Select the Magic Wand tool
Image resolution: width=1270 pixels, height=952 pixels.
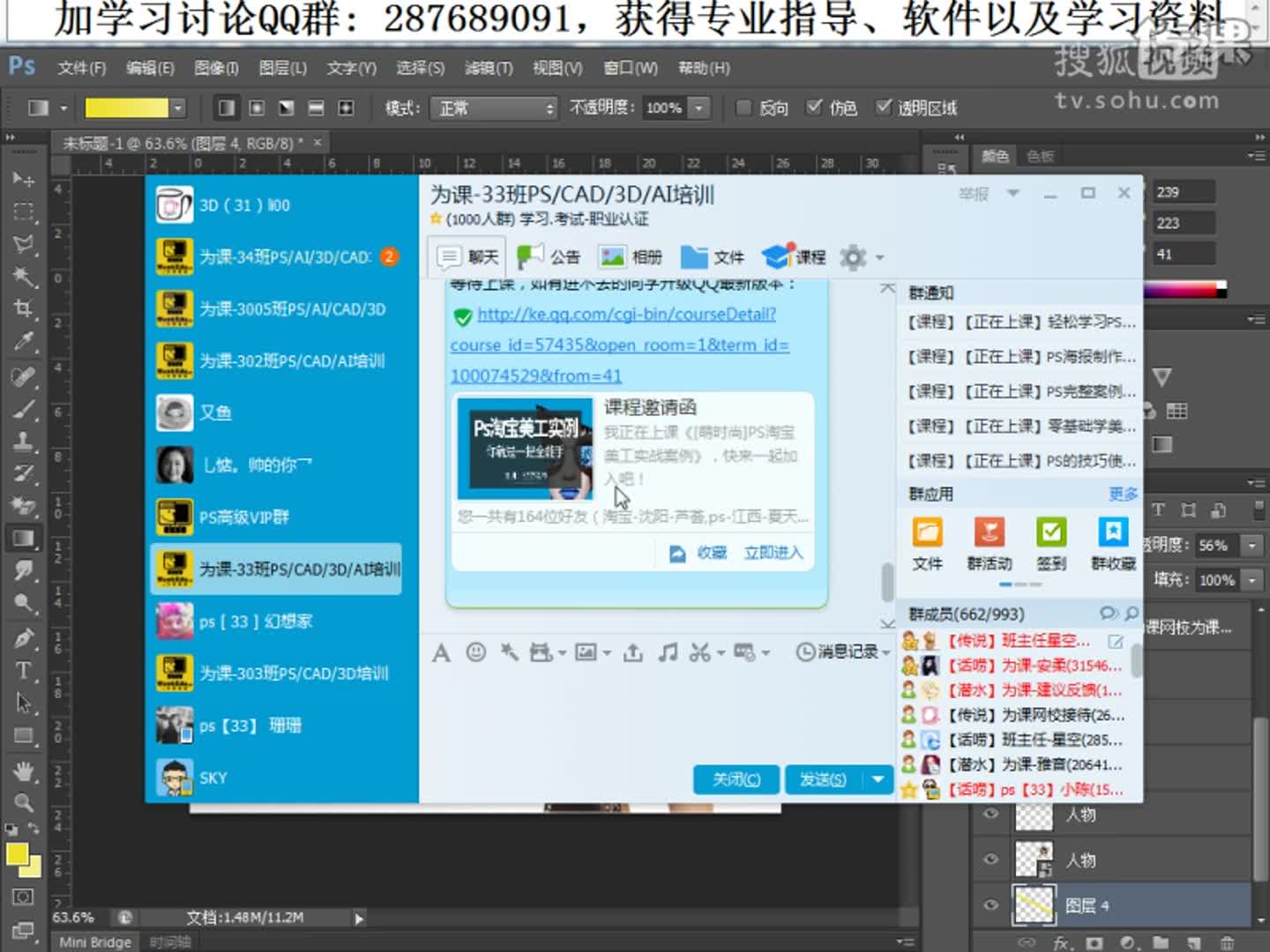coord(24,277)
